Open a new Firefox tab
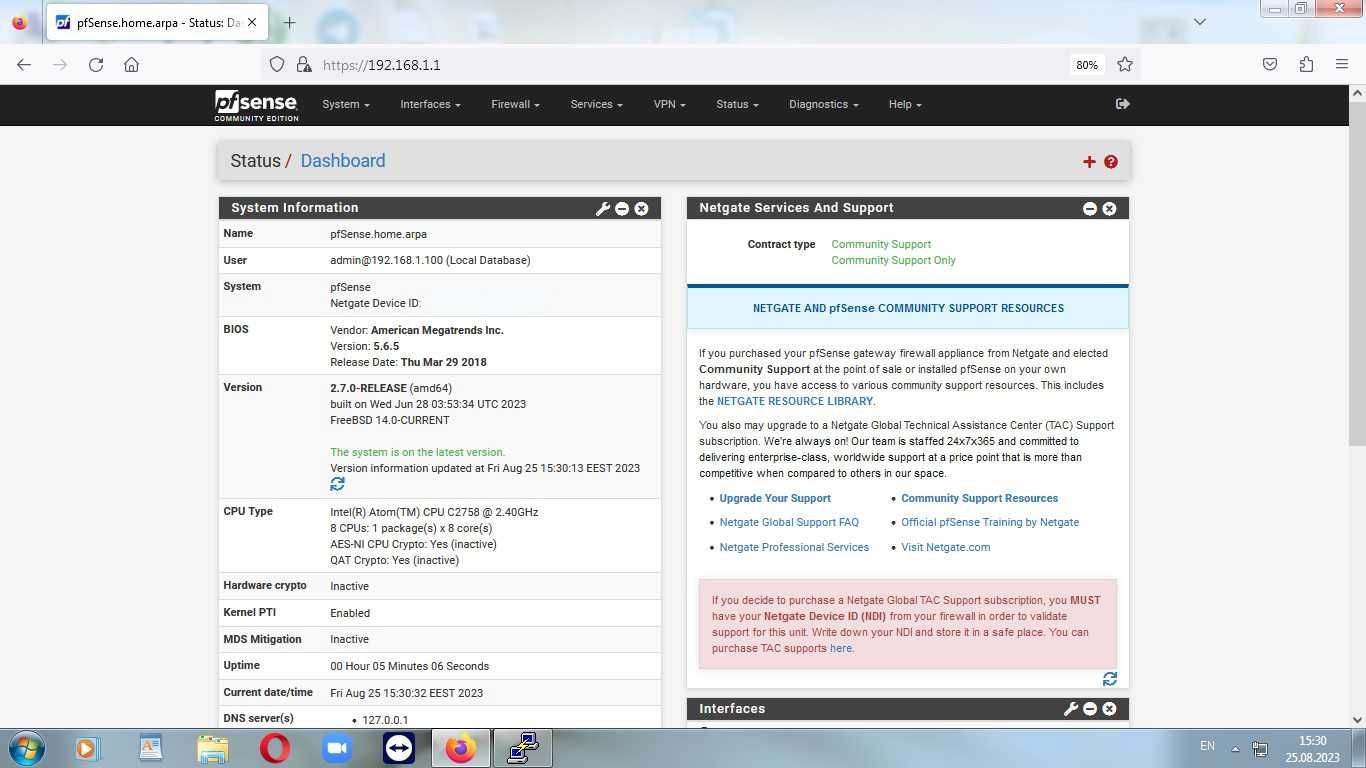Viewport: 1366px width, 768px height. click(x=289, y=22)
